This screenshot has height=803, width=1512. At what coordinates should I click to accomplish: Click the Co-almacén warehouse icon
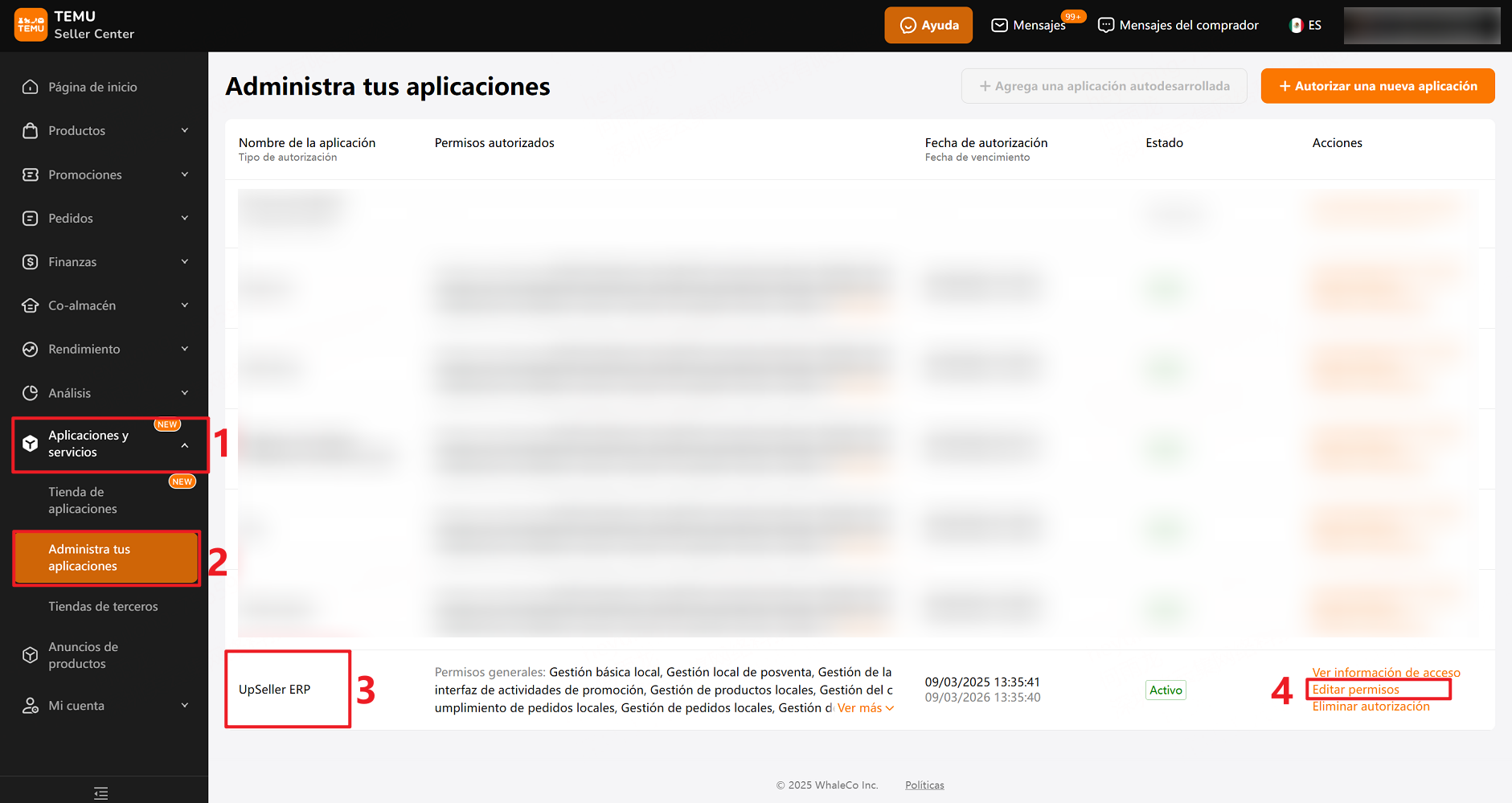[31, 305]
